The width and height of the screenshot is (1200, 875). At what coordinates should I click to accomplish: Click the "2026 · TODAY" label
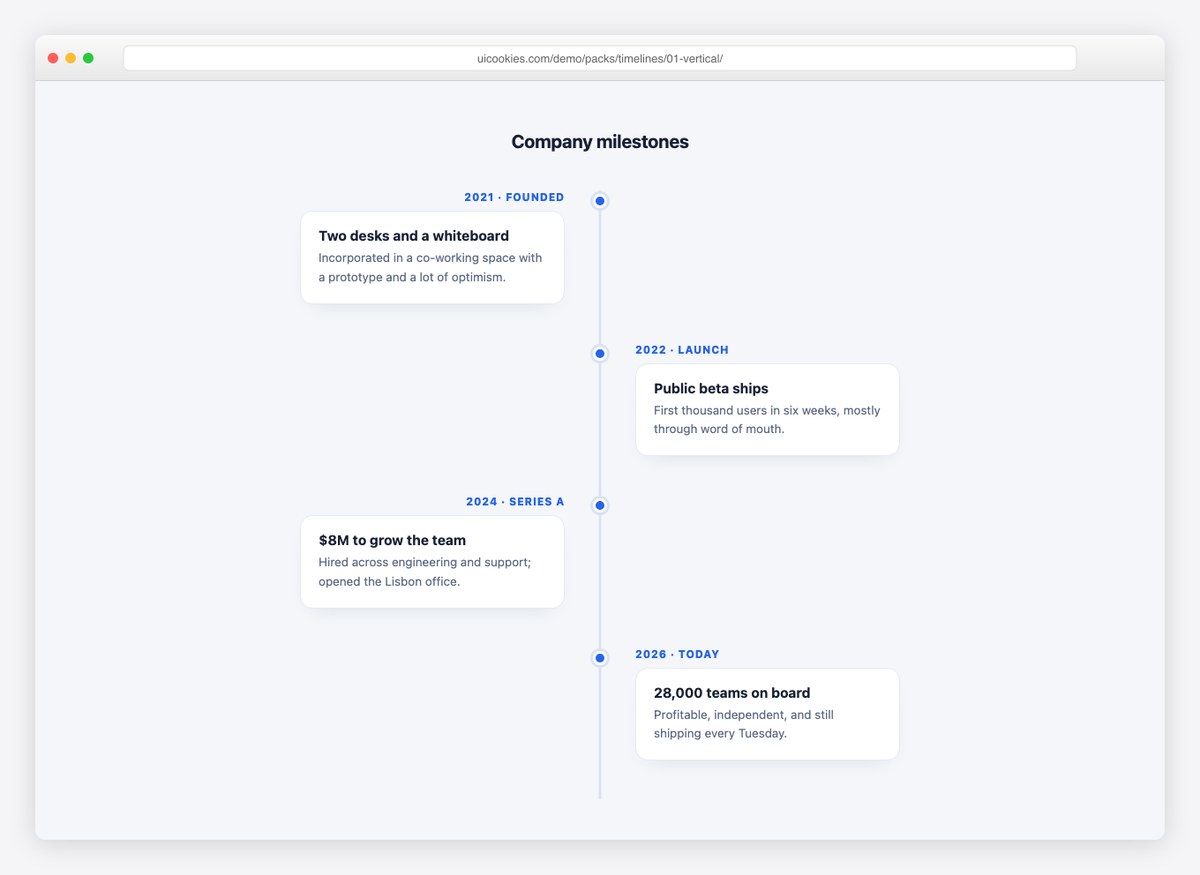pyautogui.click(x=677, y=654)
